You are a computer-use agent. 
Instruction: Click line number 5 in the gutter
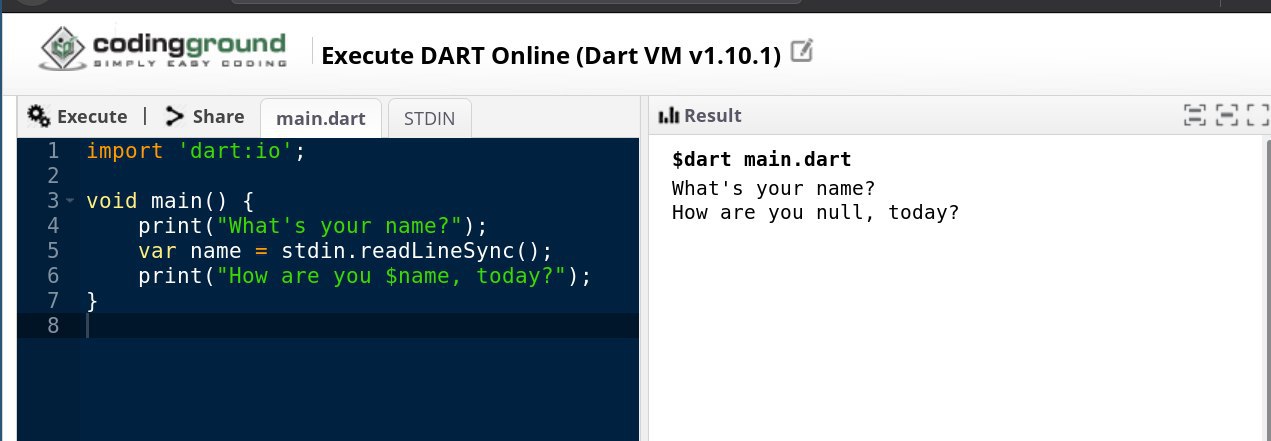coord(53,251)
